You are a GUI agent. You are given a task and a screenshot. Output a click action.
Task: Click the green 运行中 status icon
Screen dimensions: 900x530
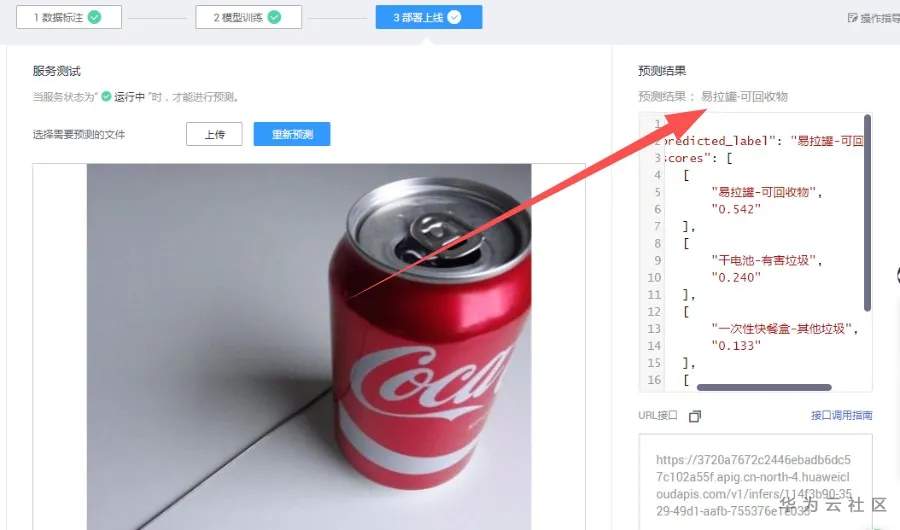coord(106,96)
